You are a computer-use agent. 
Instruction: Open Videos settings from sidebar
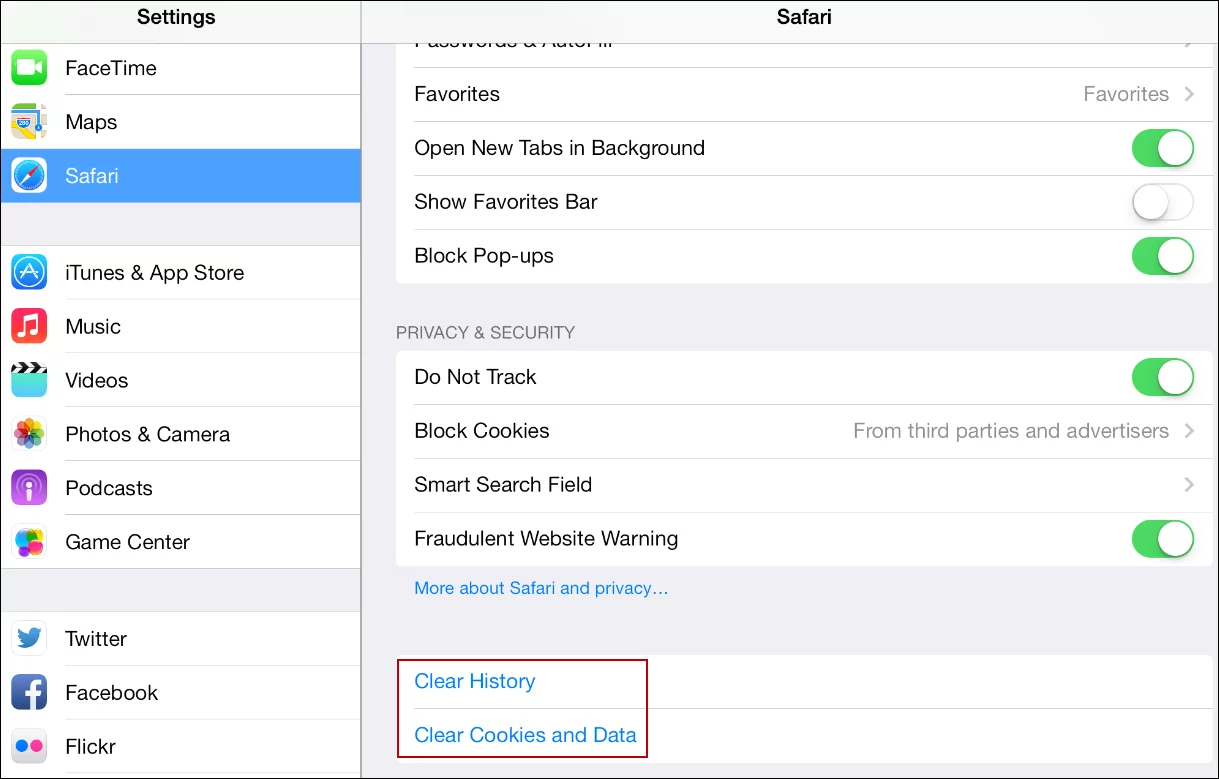point(96,380)
